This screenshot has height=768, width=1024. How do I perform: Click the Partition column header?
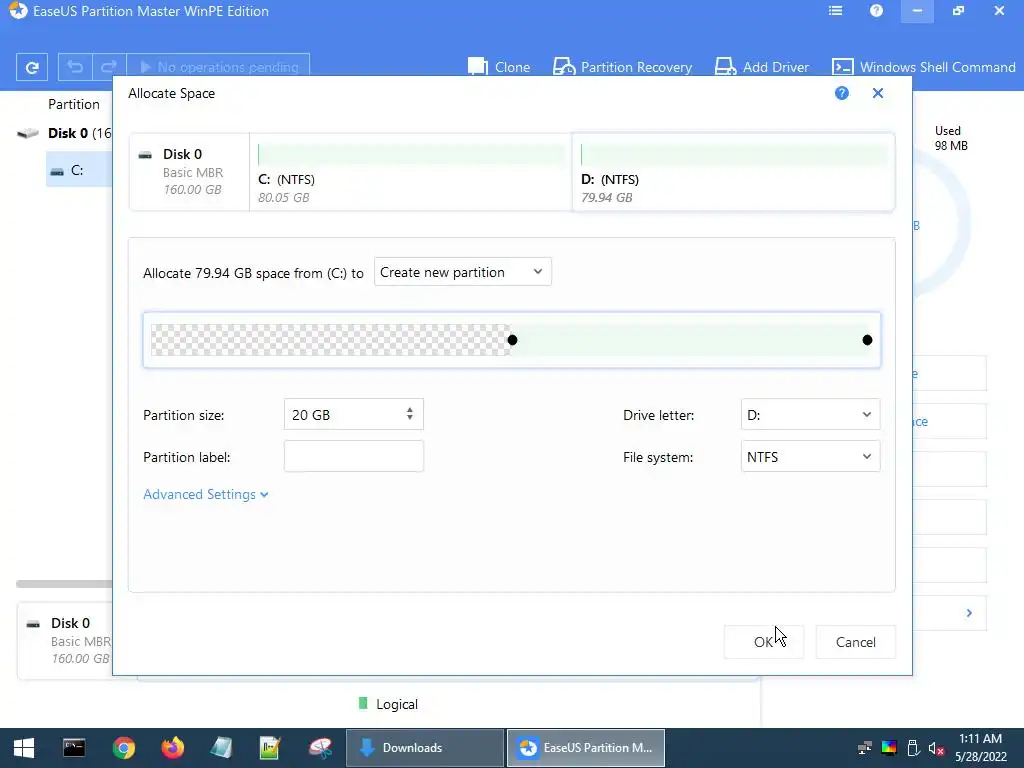(74, 104)
